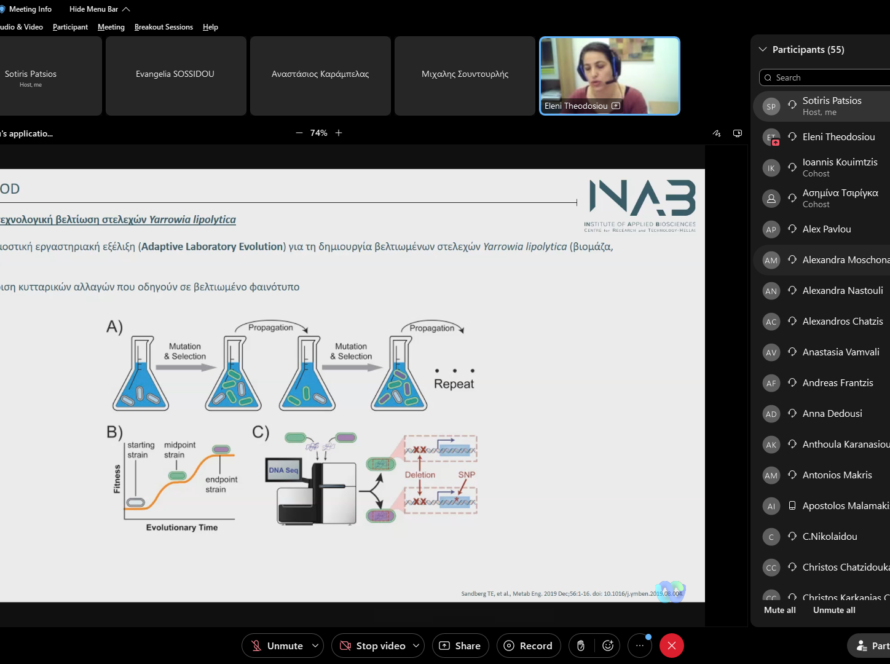Click the red Leave meeting button

click(672, 646)
